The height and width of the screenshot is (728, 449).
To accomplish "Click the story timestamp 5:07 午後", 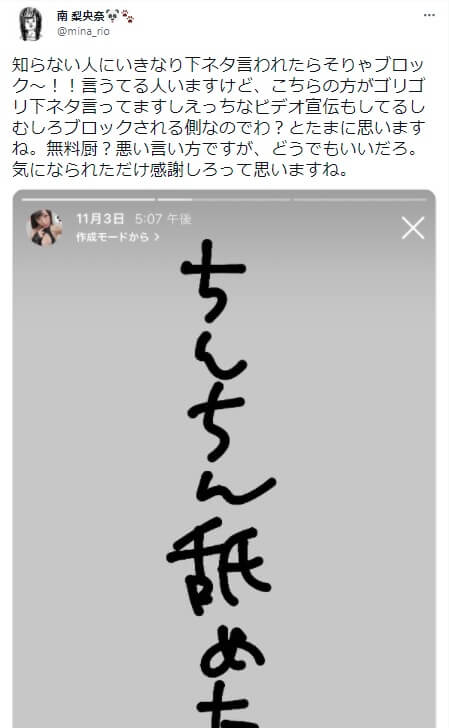I will tap(163, 219).
